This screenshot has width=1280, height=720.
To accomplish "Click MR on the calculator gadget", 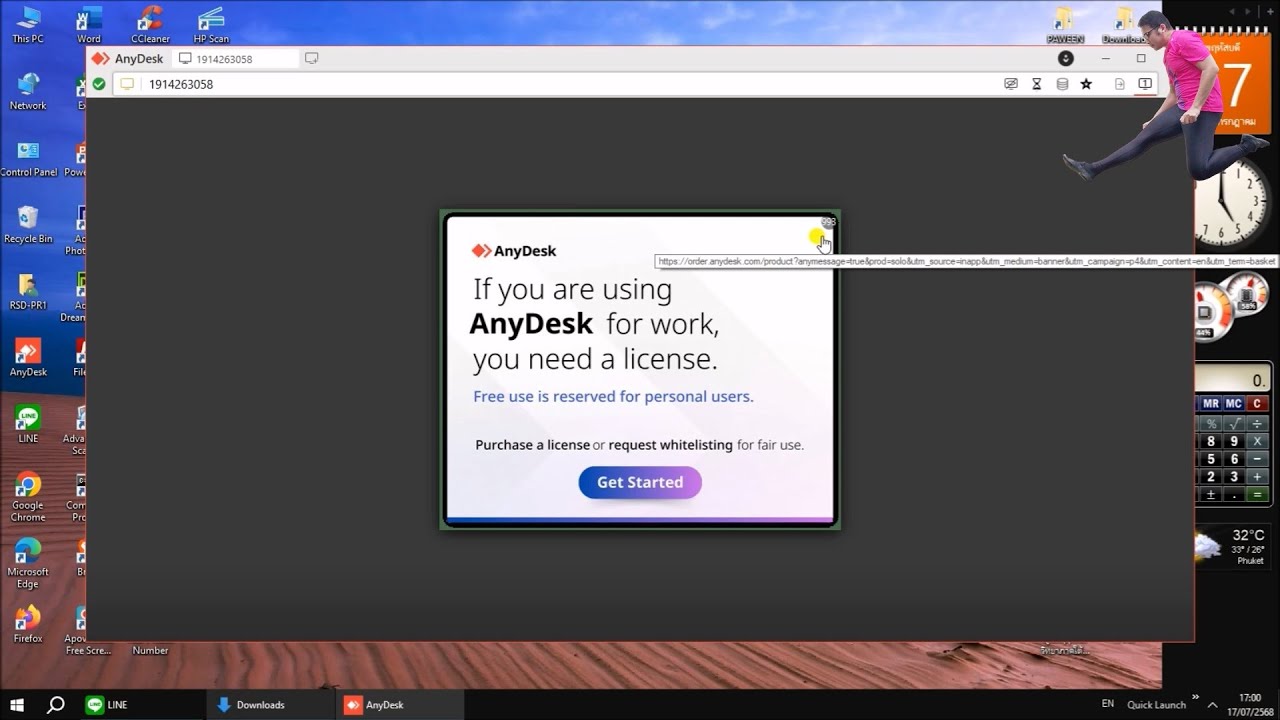I will [x=1211, y=404].
